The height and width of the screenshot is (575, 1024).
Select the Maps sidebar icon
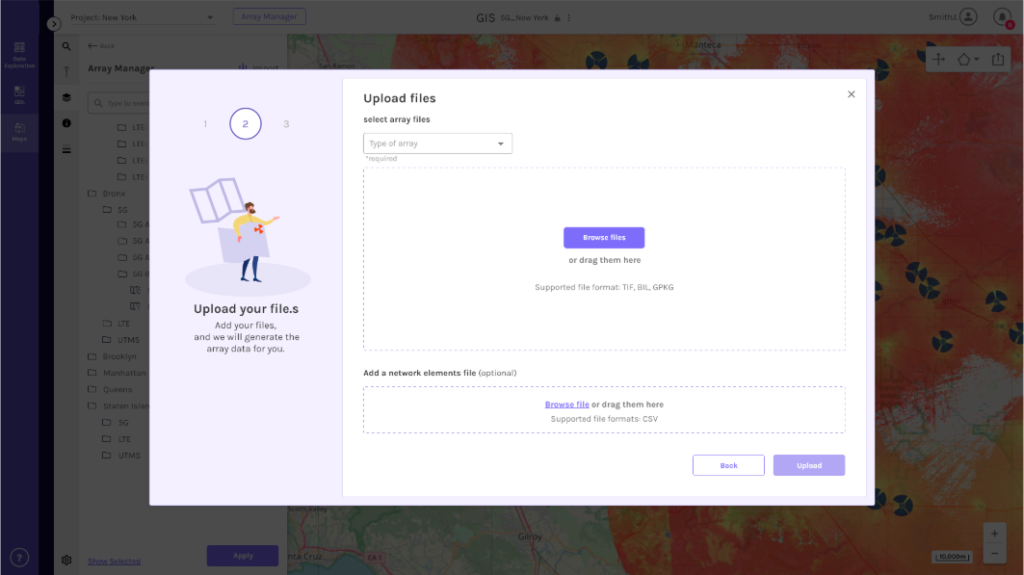19,132
